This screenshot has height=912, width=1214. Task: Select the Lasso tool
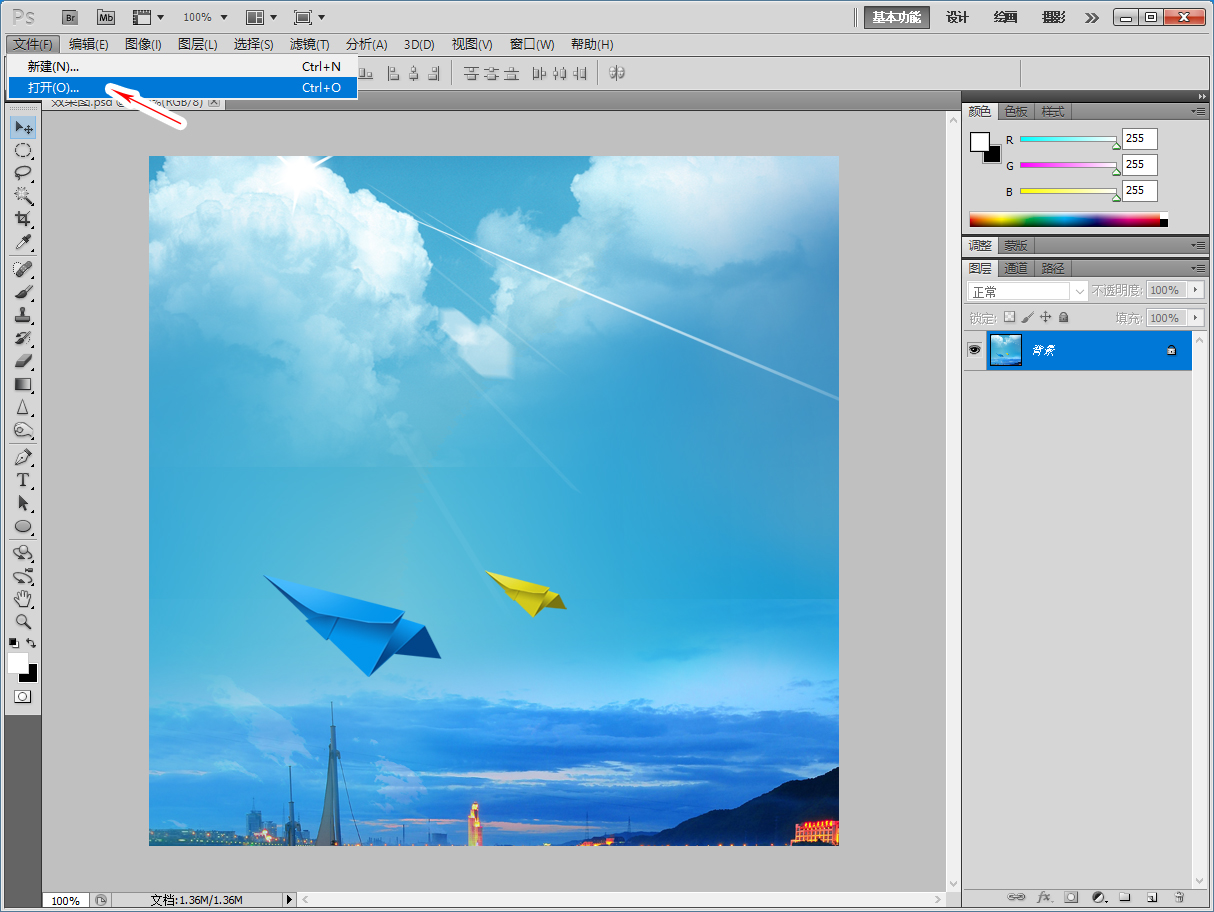click(23, 173)
